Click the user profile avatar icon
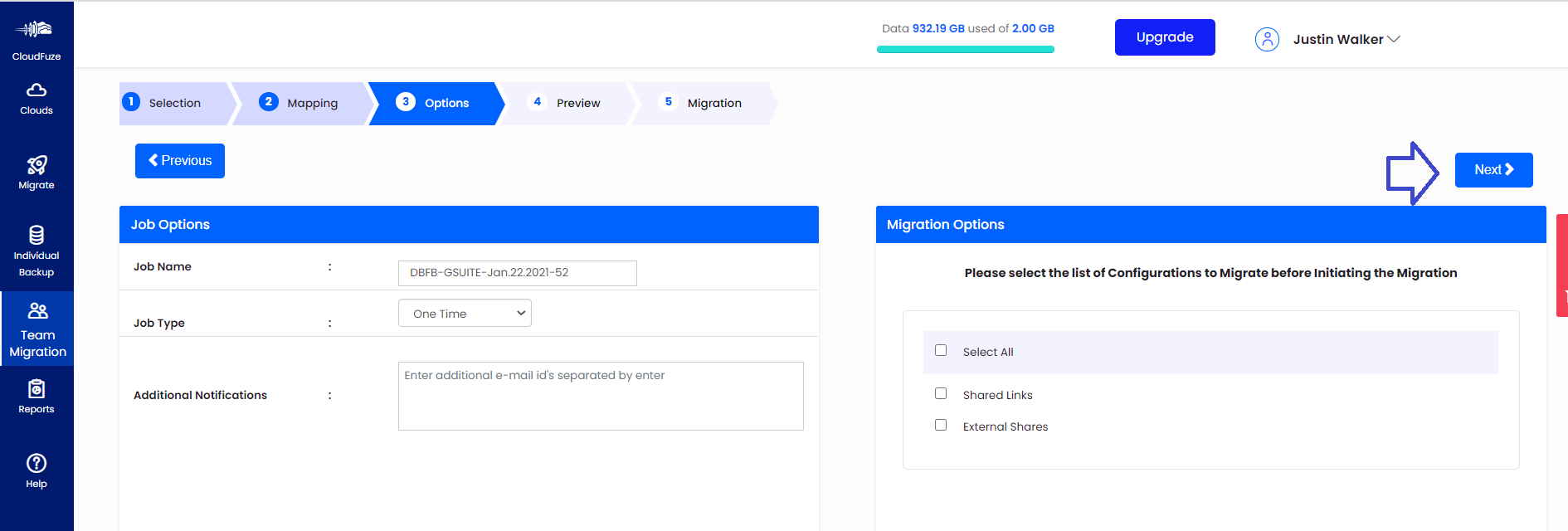The image size is (1568, 531). (x=1267, y=39)
